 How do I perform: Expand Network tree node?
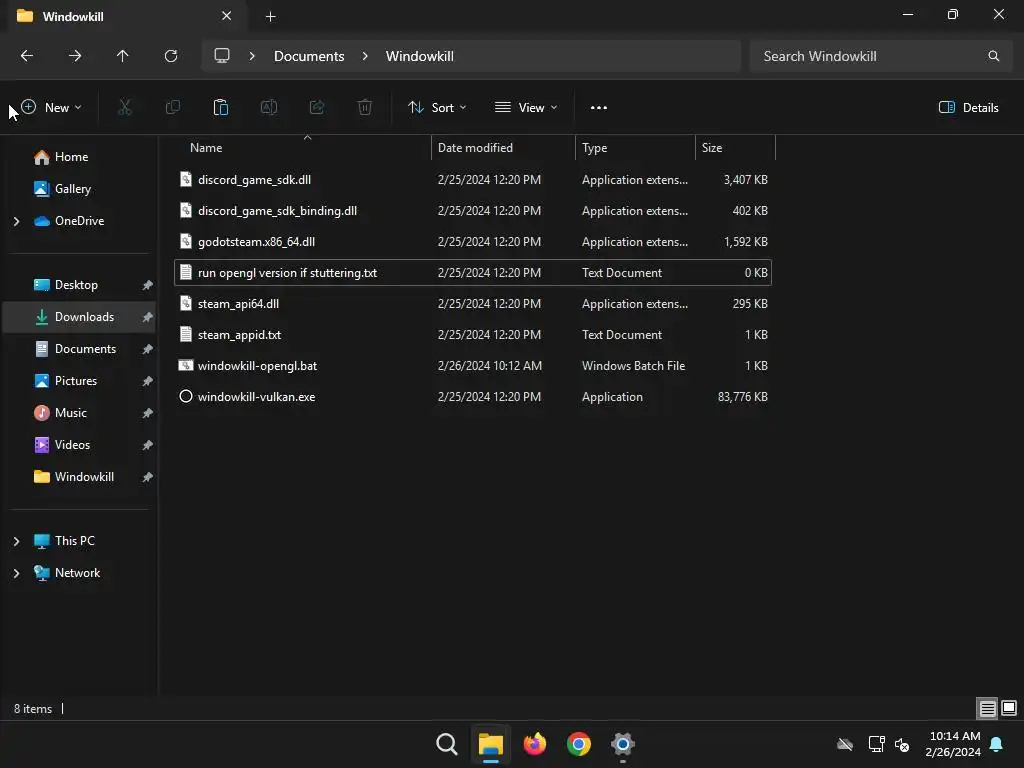(16, 573)
